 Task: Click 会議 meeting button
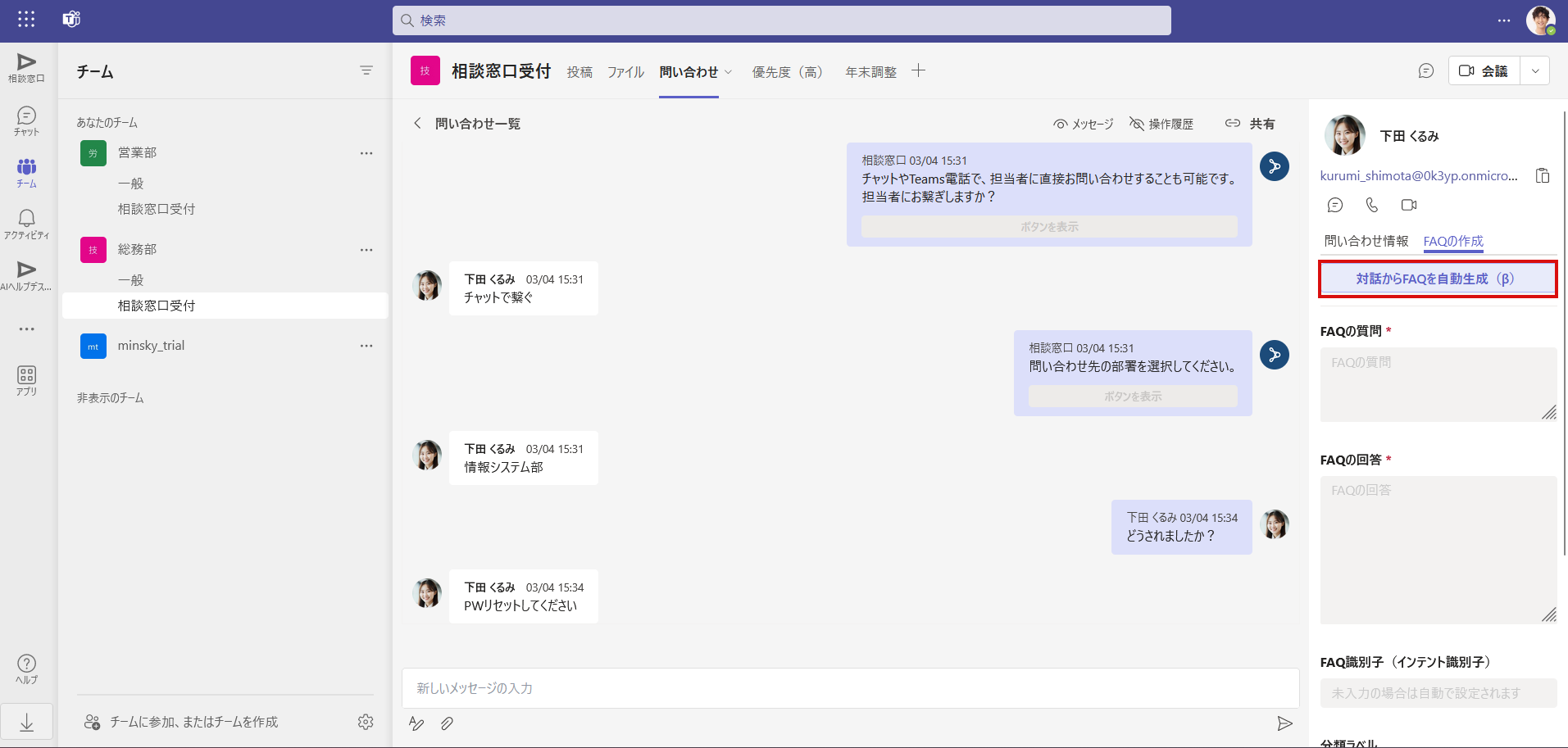click(x=1484, y=71)
